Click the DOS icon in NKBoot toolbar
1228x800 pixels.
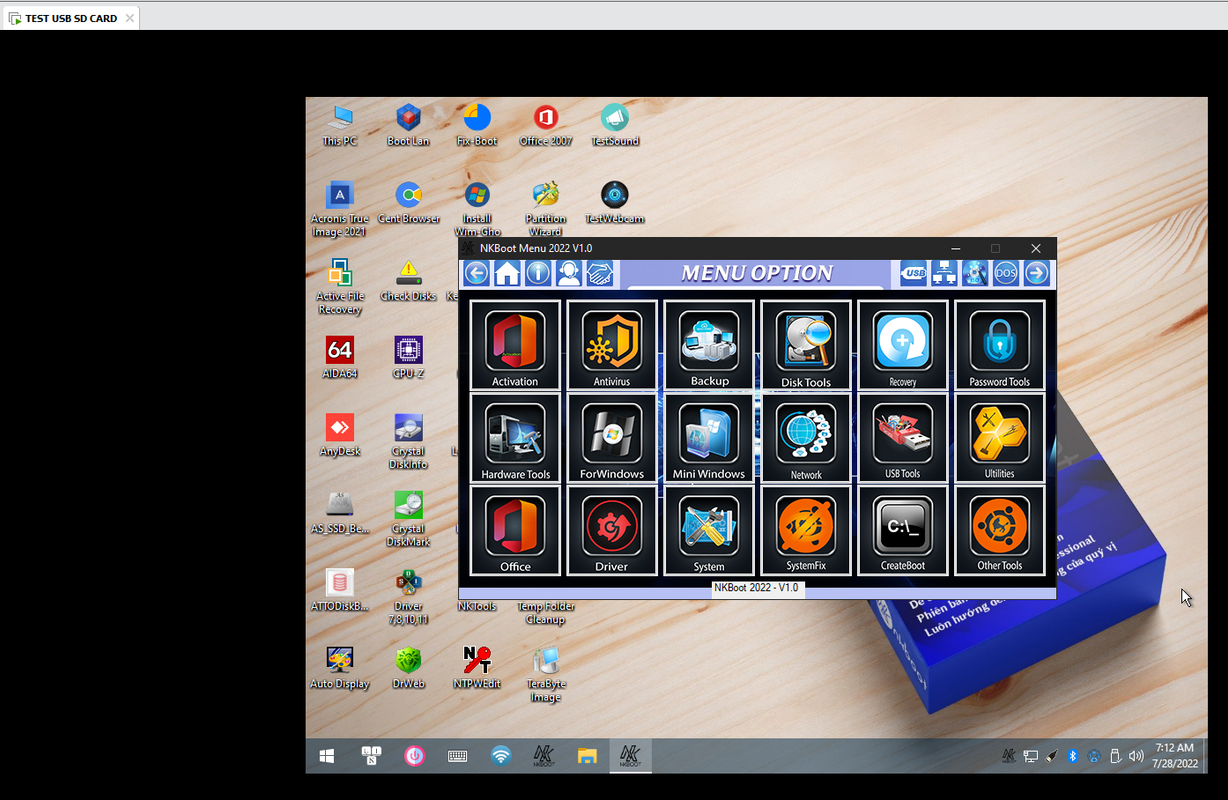coord(1006,273)
